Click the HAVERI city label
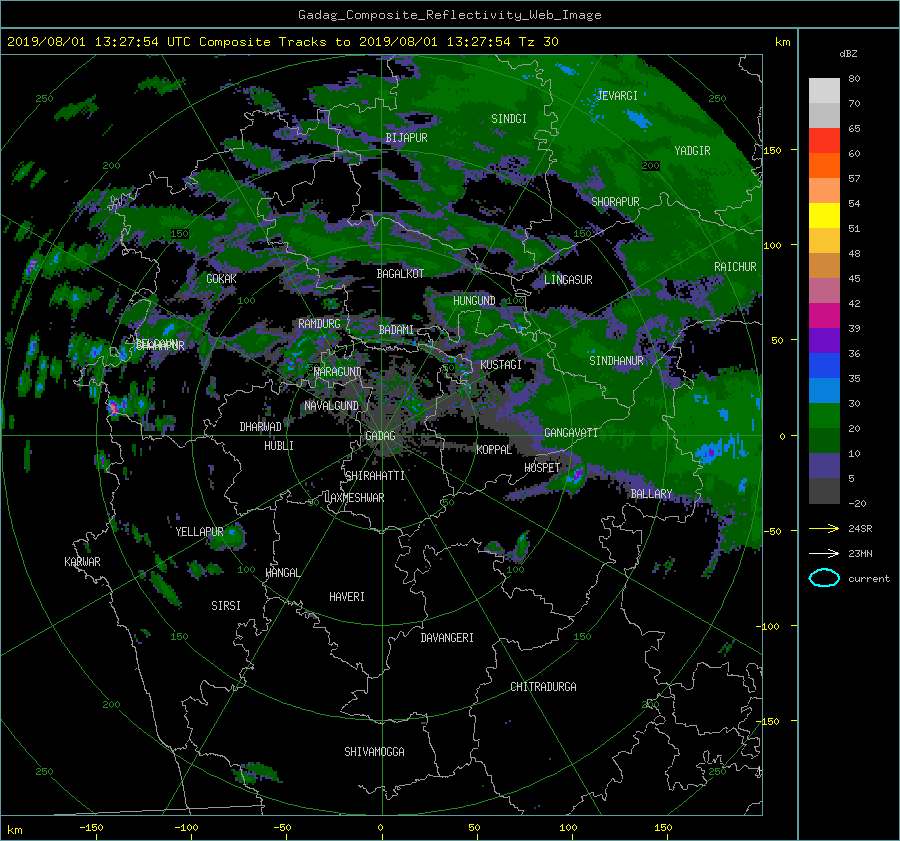Viewport: 900px width, 841px height. point(347,597)
